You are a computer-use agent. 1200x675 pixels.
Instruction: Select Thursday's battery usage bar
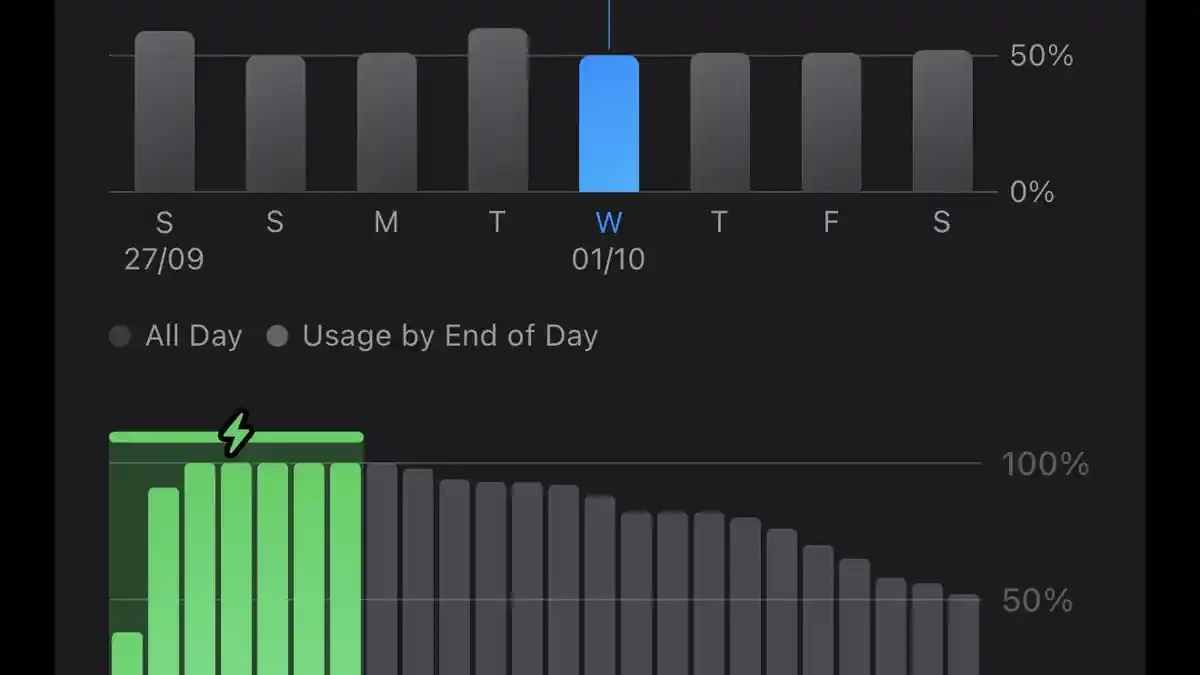[719, 122]
